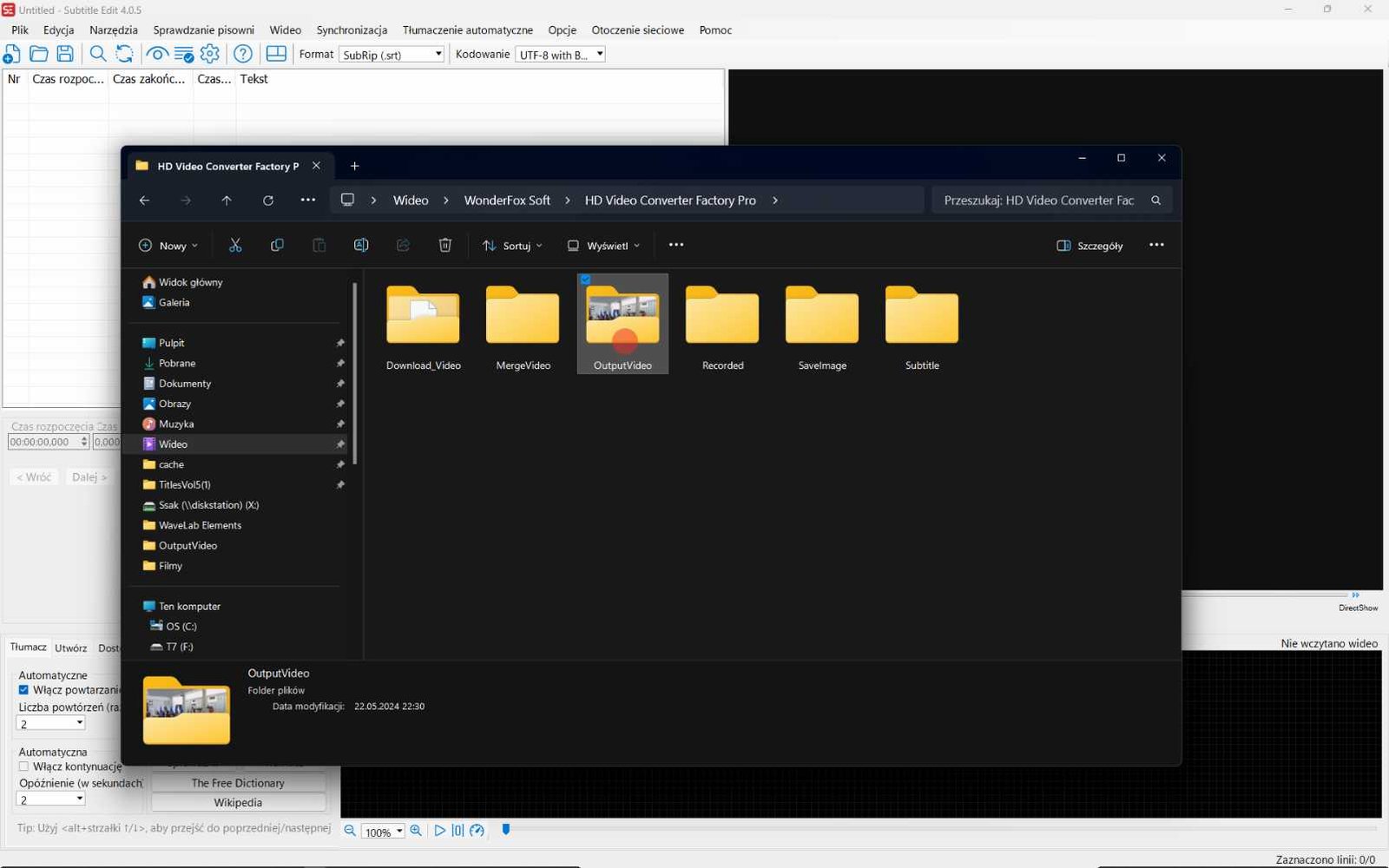Click WonderFox Soft in breadcrumb path

507,201
